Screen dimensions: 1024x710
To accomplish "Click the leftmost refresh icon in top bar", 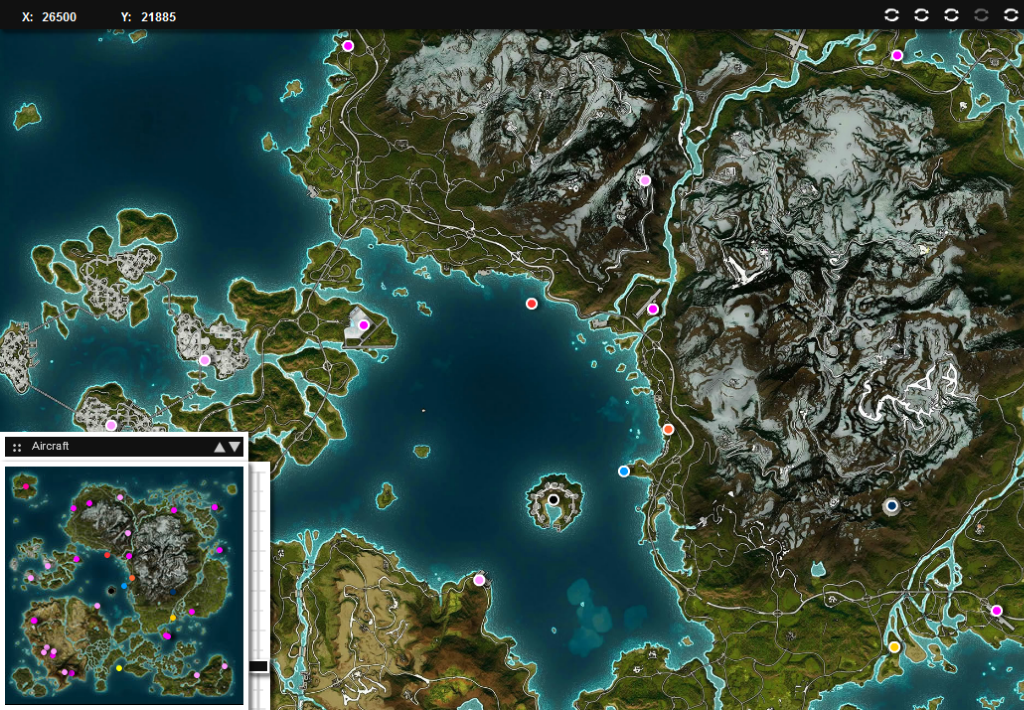I will [891, 15].
